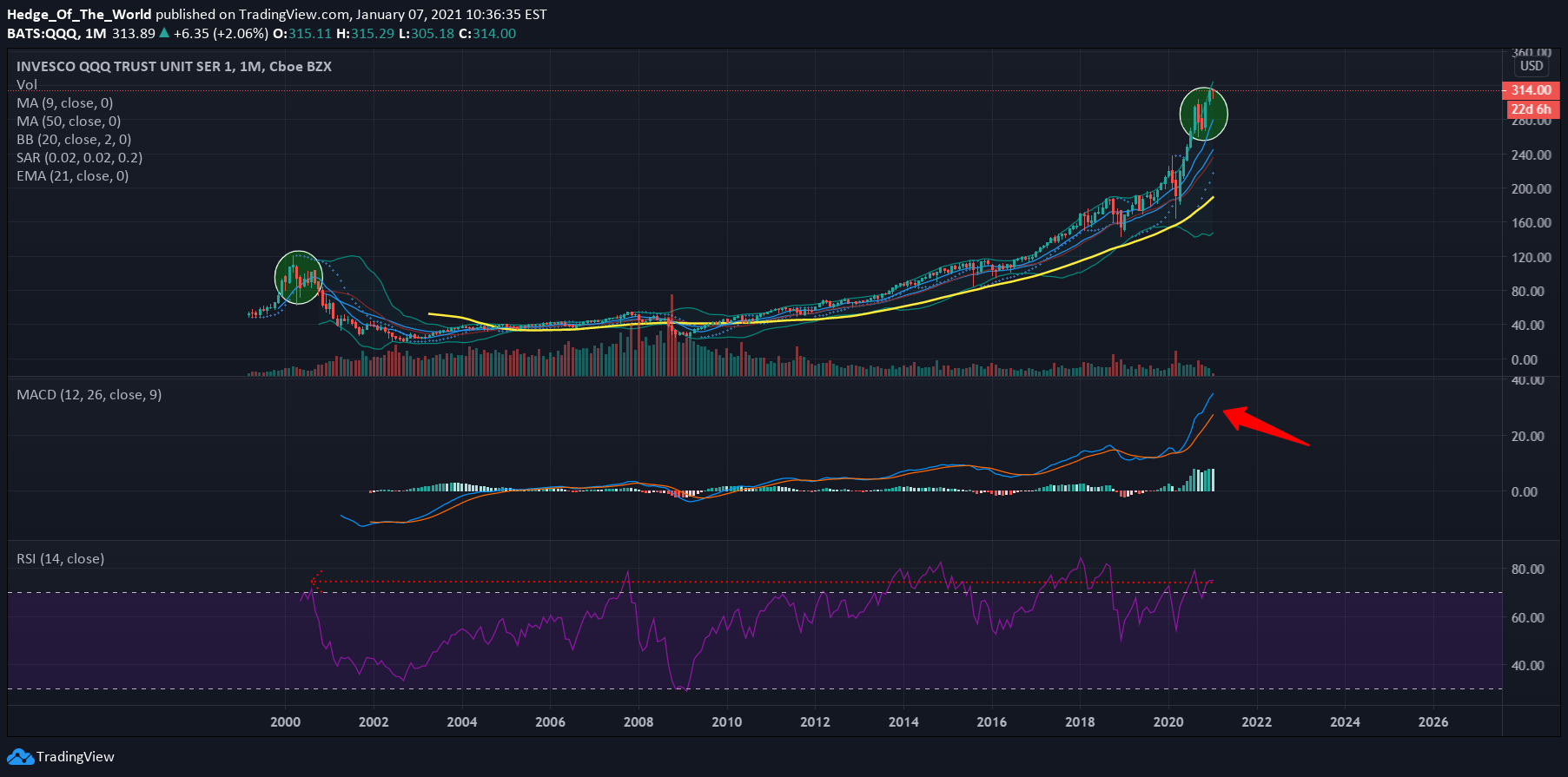Screen dimensions: 1568x777
Task: Click the 2020 label on time axis
Action: [x=1168, y=722]
